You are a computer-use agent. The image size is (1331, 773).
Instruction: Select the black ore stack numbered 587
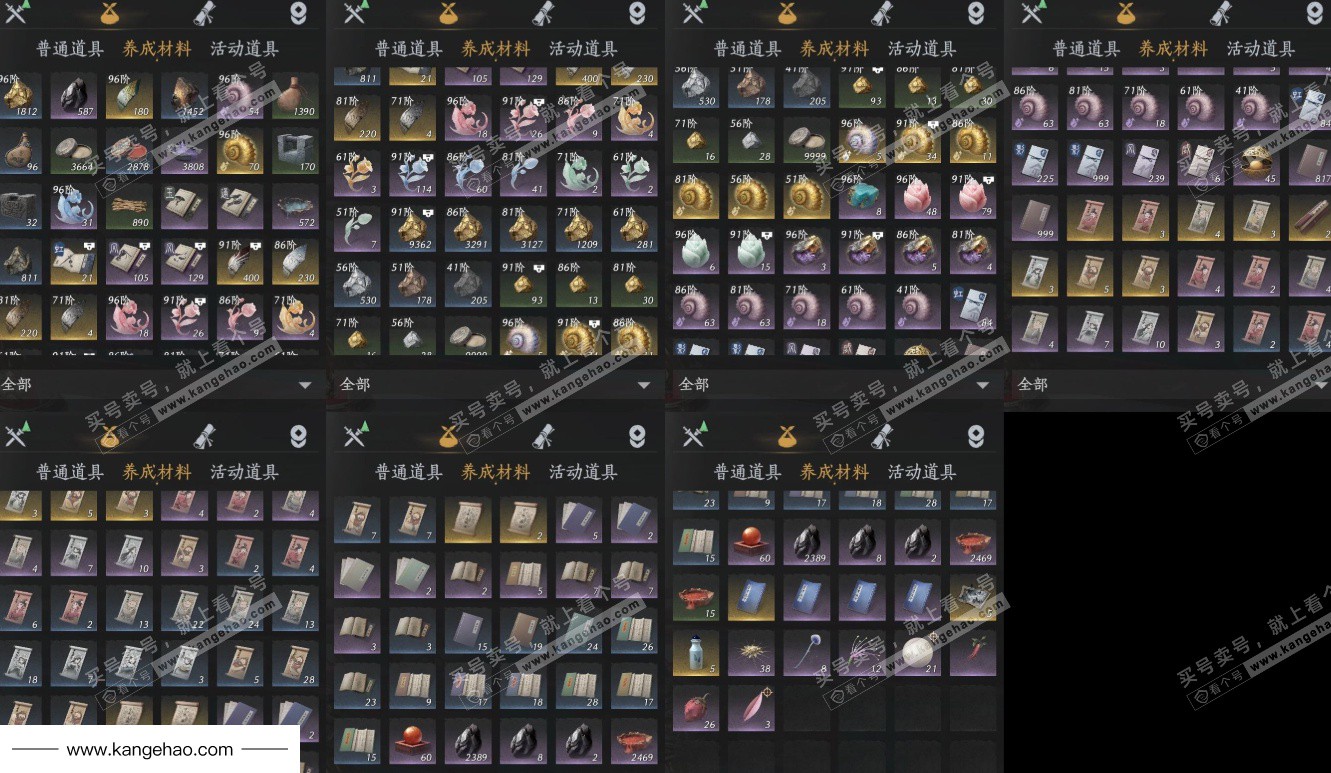coord(74,96)
